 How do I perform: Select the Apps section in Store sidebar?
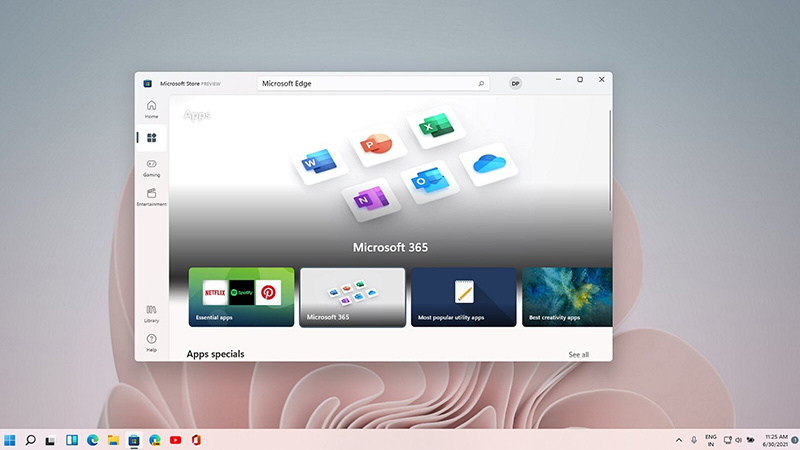pos(152,138)
